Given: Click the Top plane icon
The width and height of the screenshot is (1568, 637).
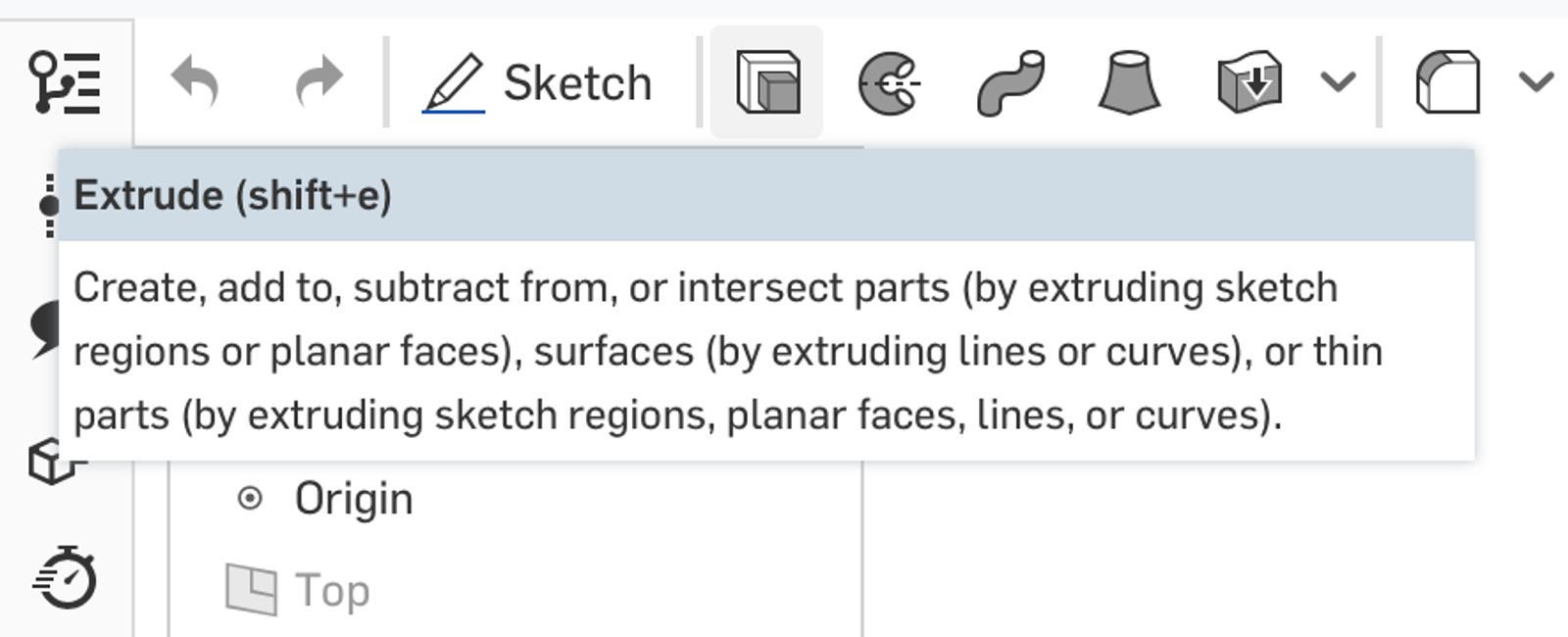Looking at the screenshot, I should point(252,589).
